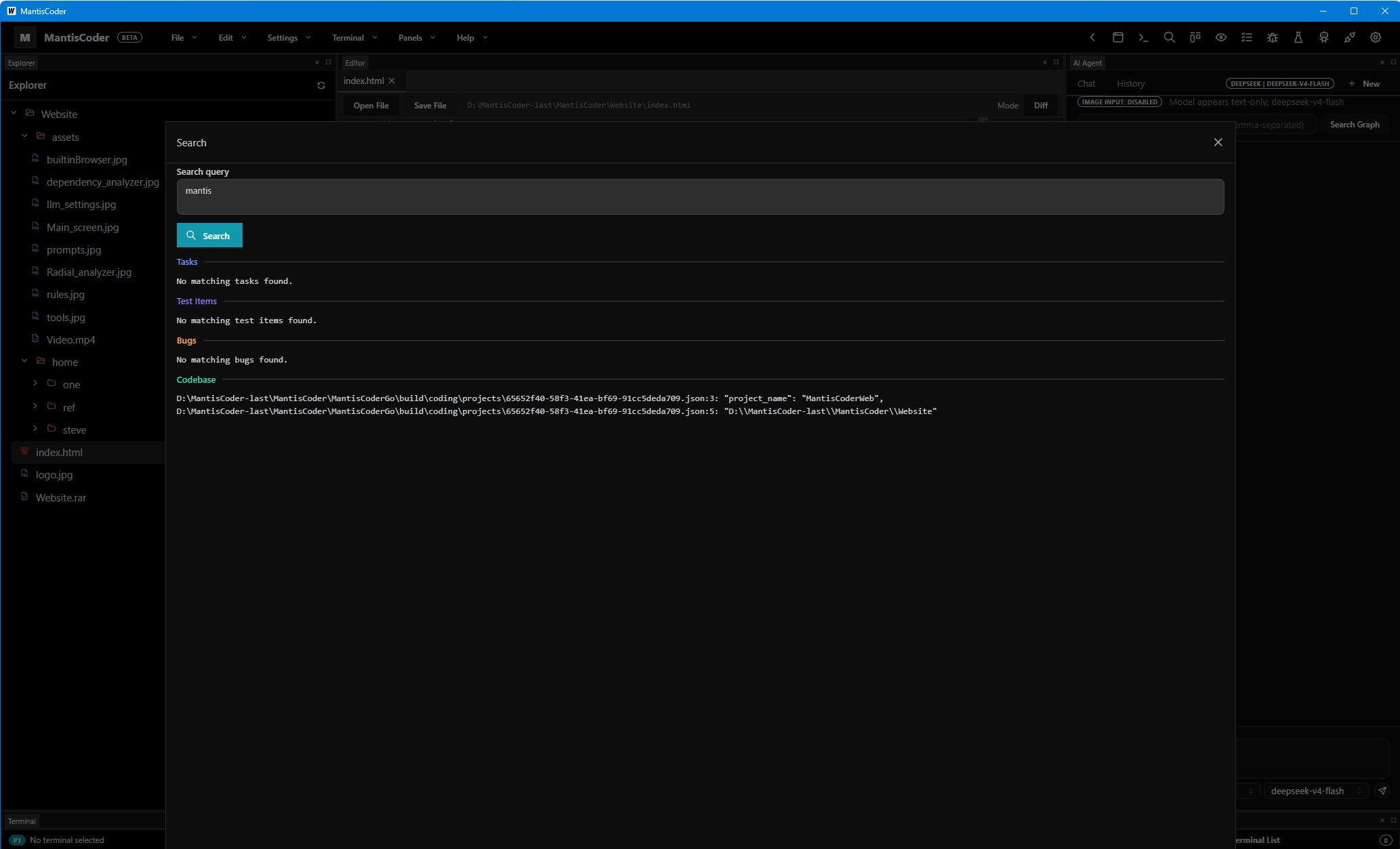Select the index.html editor tab

tap(364, 81)
